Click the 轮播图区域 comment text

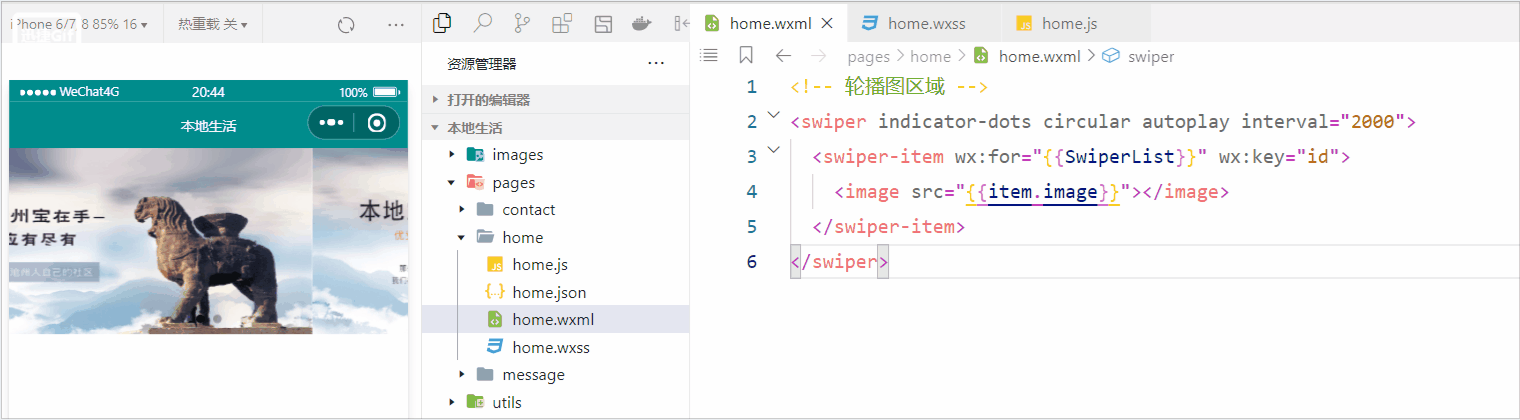[895, 87]
